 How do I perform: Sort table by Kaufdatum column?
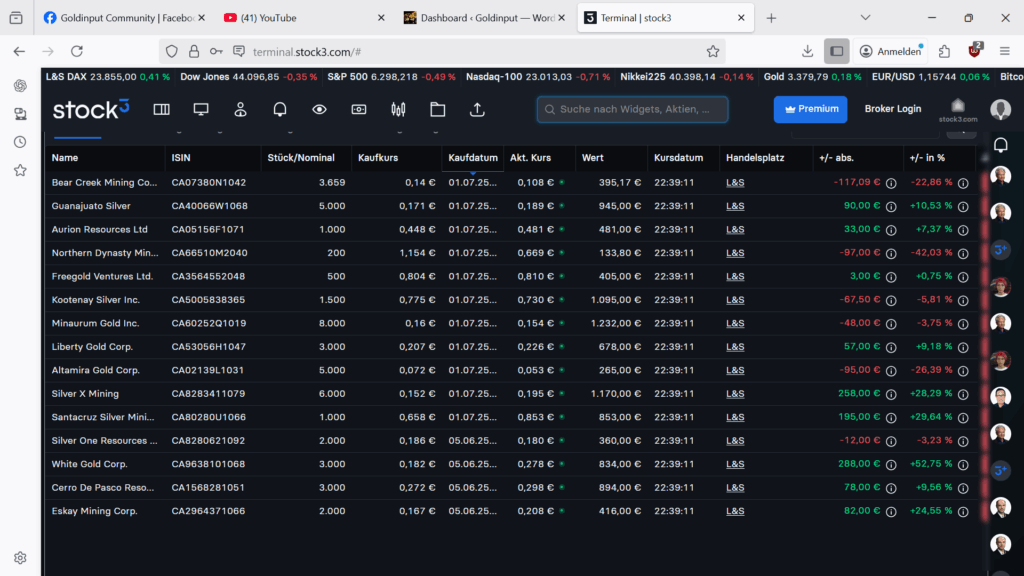tap(473, 158)
